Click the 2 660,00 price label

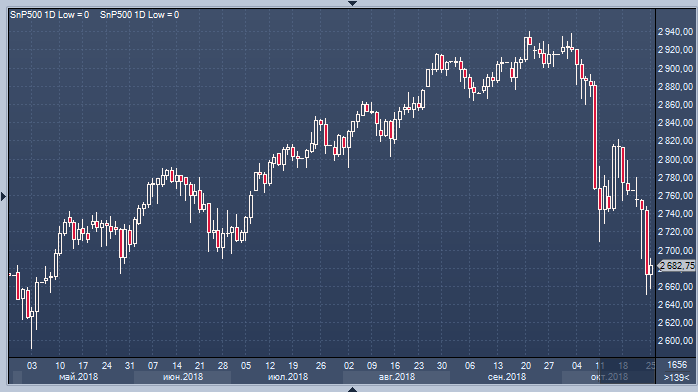(x=675, y=286)
